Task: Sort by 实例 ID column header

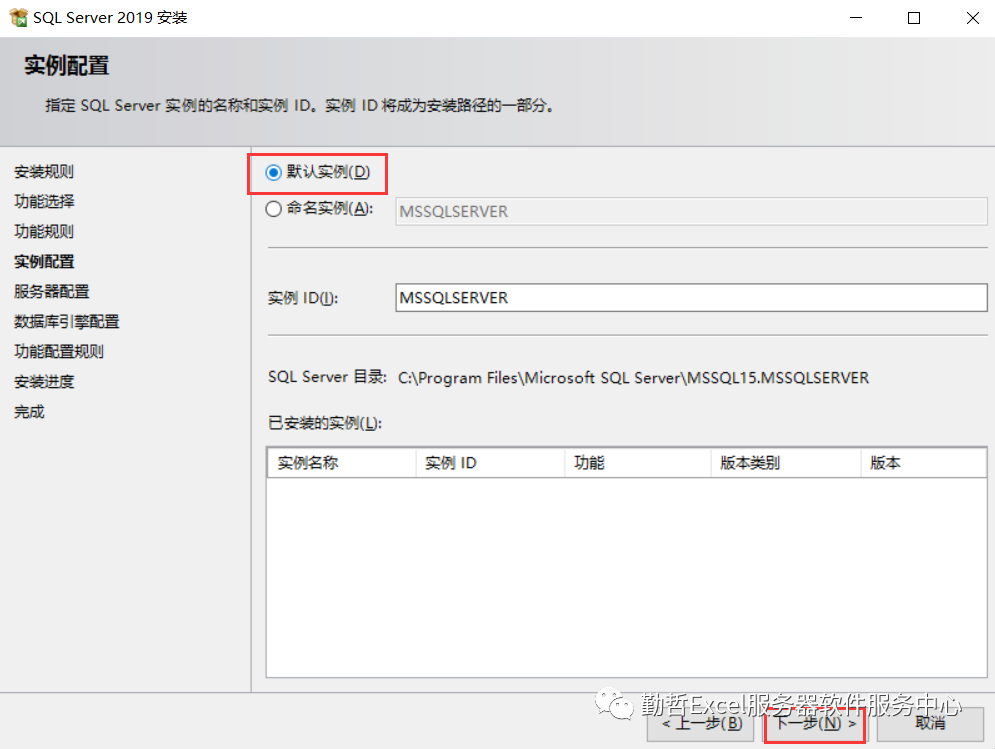Action: click(x=490, y=463)
